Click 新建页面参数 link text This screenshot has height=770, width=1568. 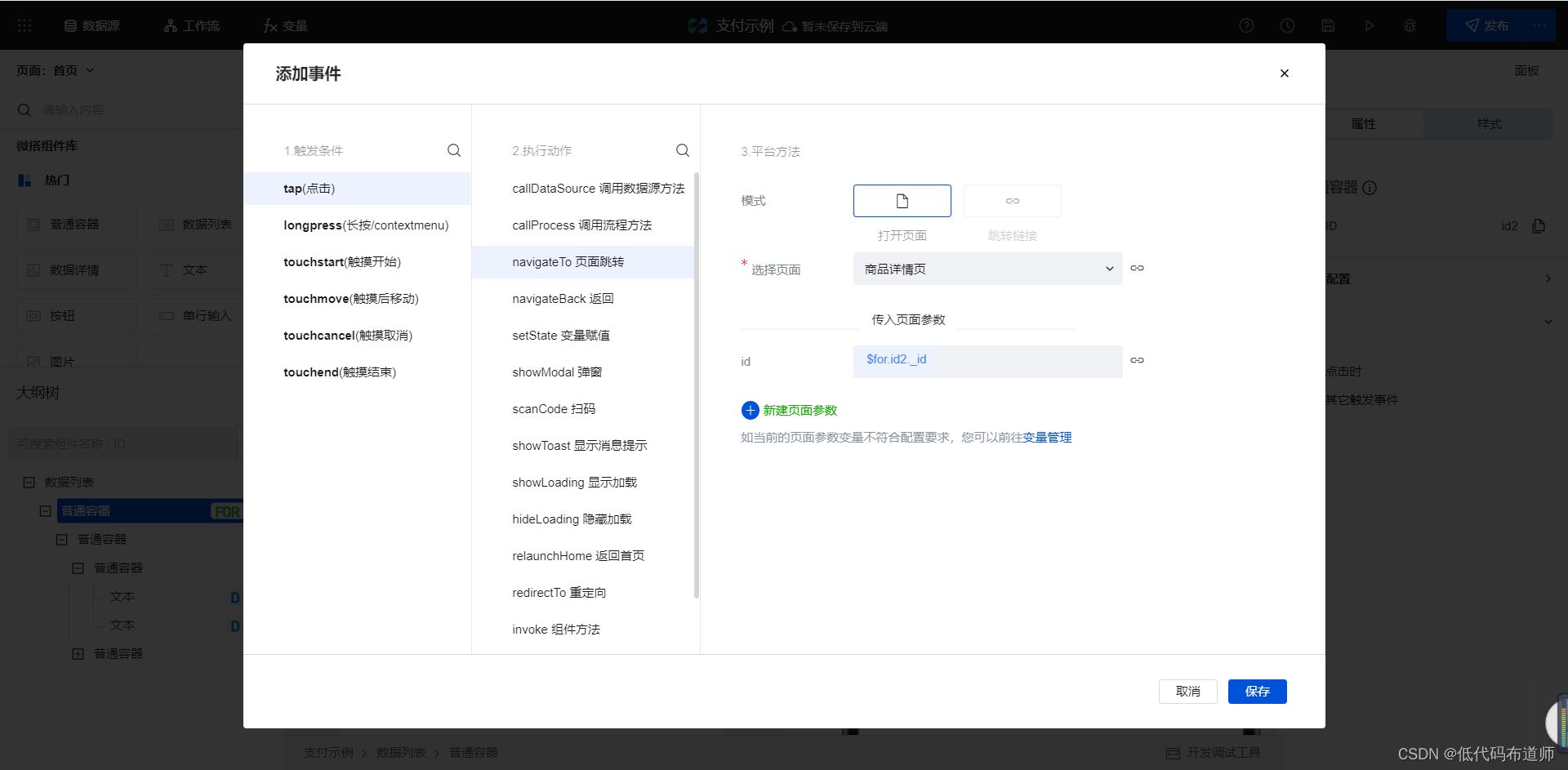pos(800,411)
